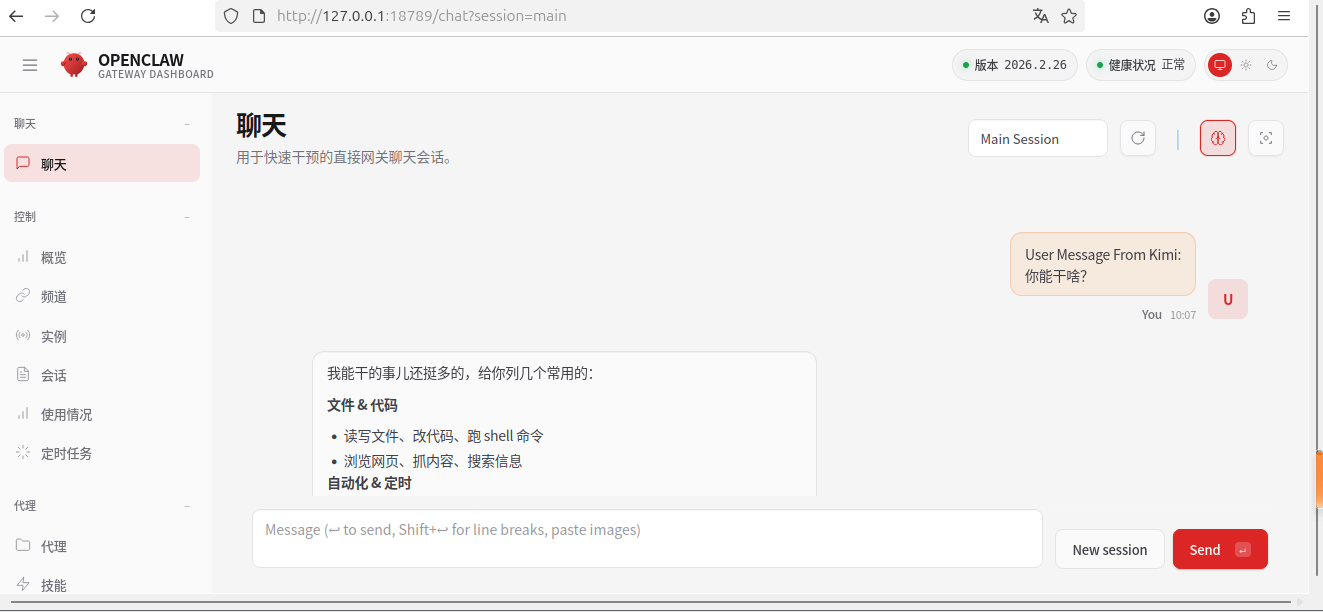Image resolution: width=1323 pixels, height=612 pixels.
Task: Click the red OpenClaw logo
Action: click(x=74, y=65)
